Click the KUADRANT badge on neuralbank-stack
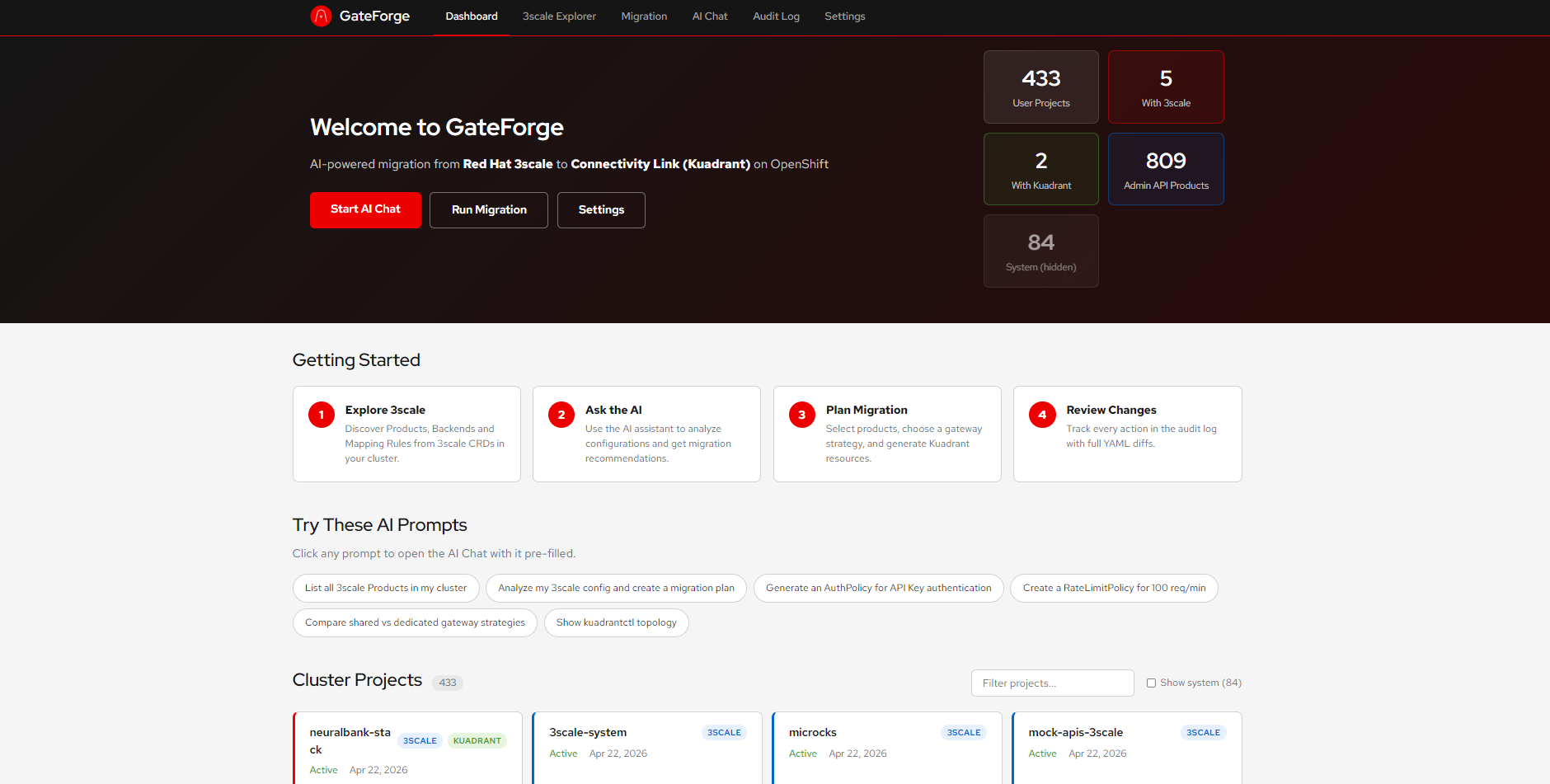 pos(477,740)
